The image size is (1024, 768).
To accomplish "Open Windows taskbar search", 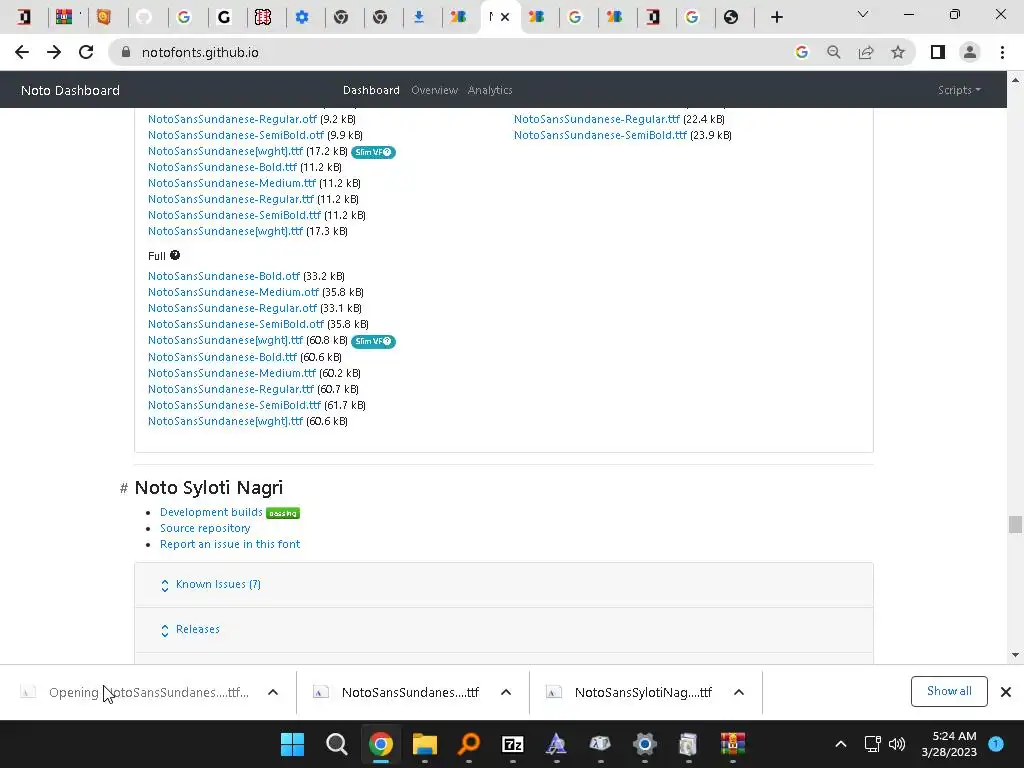I will point(336,744).
